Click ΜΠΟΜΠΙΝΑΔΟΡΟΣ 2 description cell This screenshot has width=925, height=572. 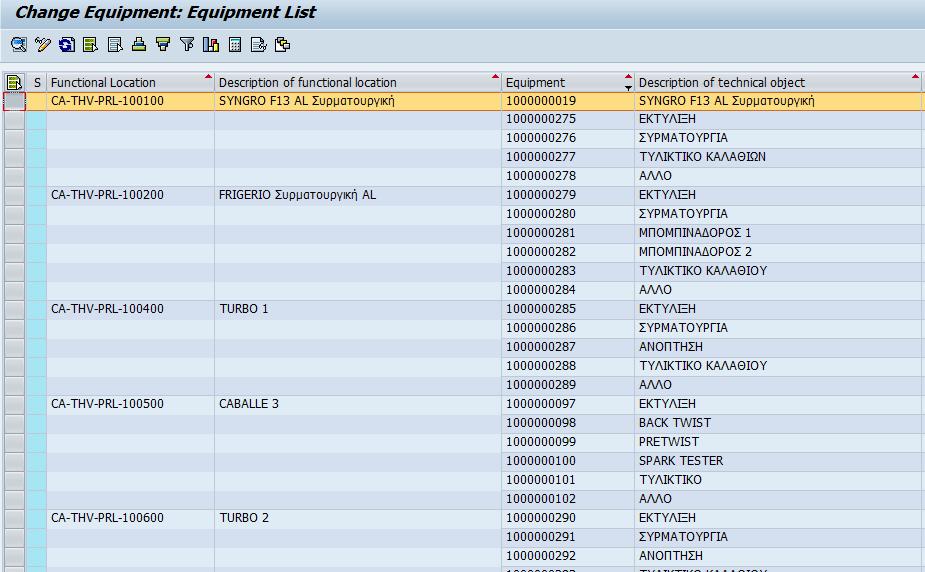[778, 252]
